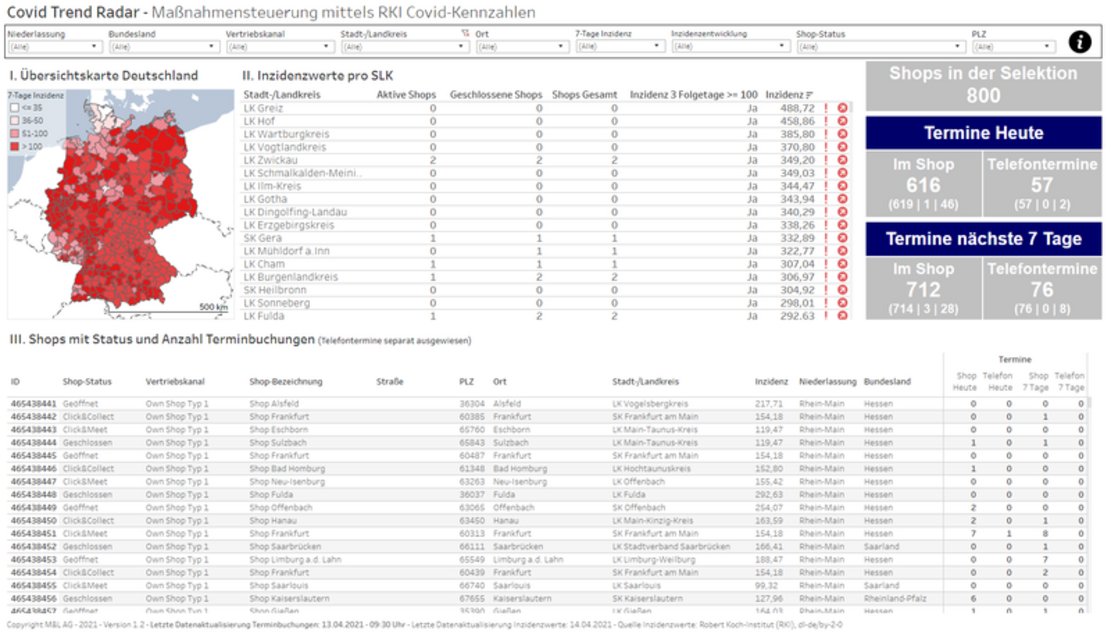Click red exclamation mark in SK Gera row

pyautogui.click(x=827, y=238)
